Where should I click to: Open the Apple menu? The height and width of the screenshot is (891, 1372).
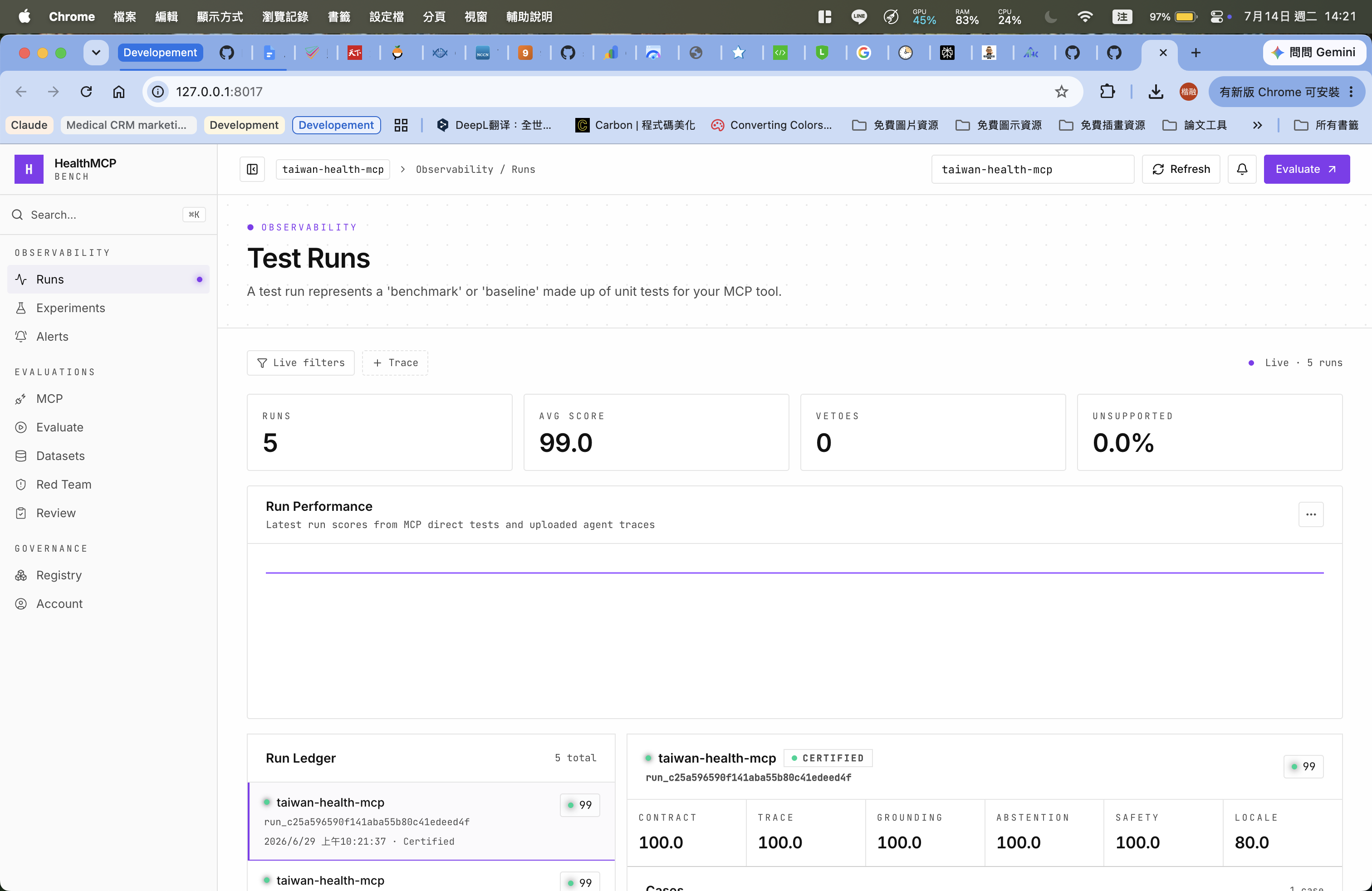pyautogui.click(x=24, y=16)
